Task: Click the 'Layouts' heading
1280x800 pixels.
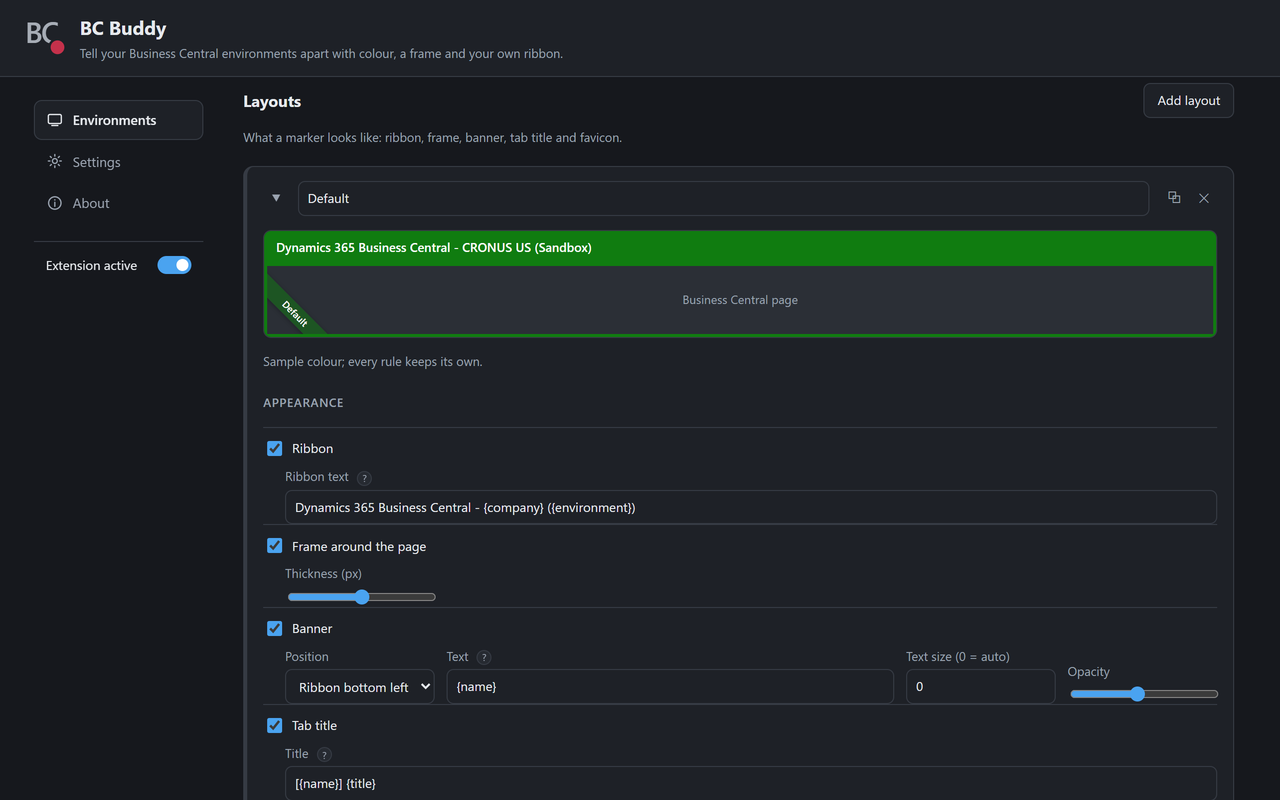Action: 272,102
